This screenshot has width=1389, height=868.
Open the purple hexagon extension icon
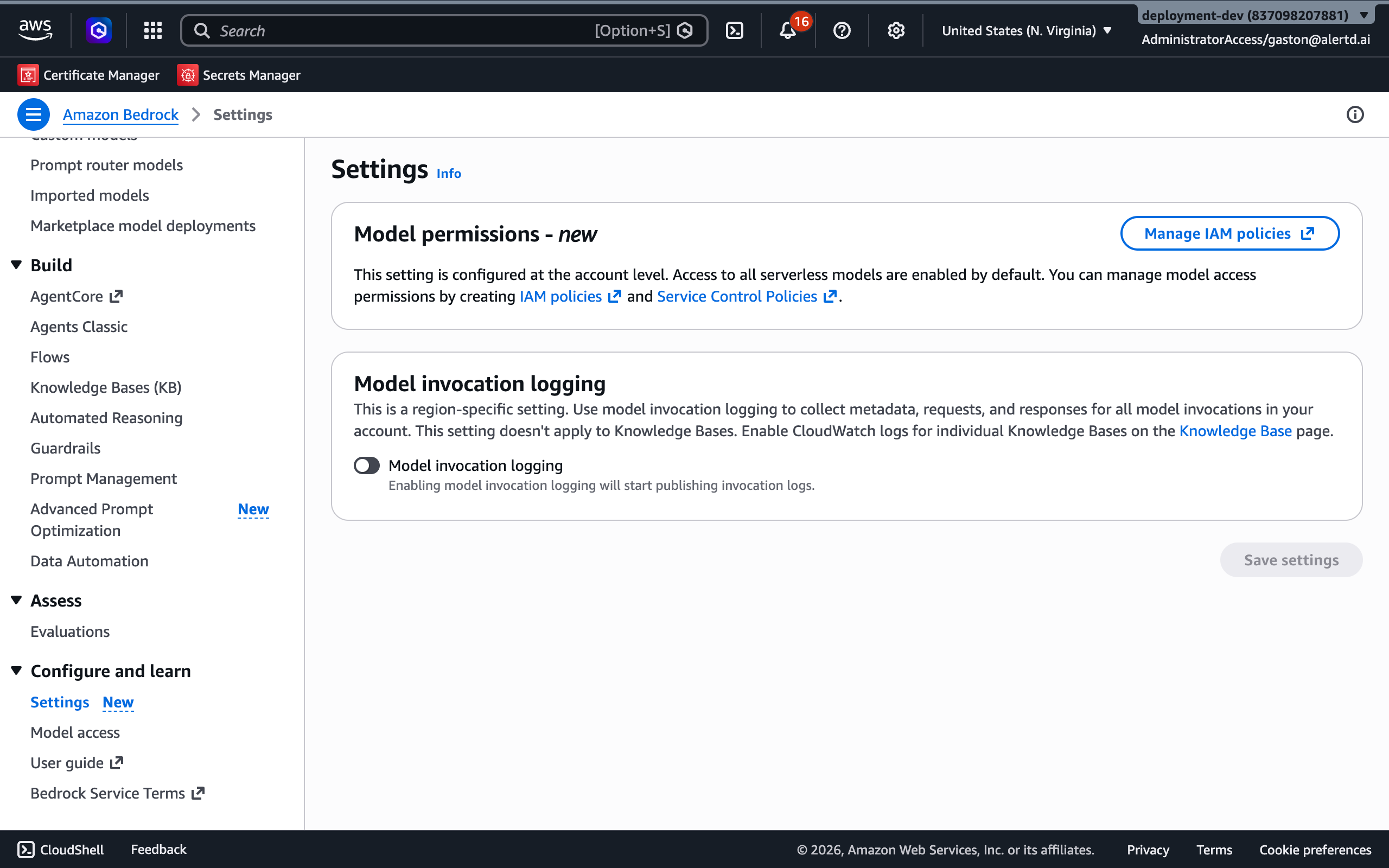(99, 30)
